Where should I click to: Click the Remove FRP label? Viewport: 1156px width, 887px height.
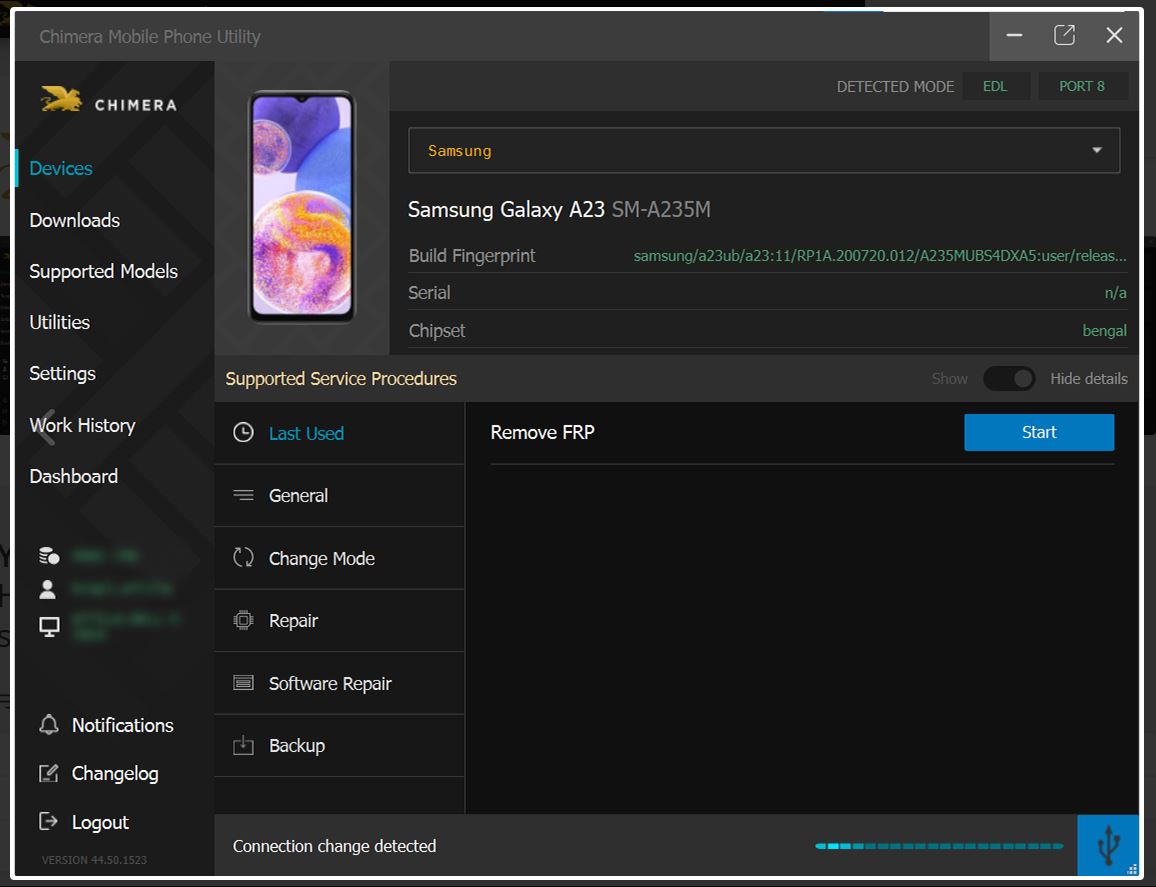(x=543, y=432)
